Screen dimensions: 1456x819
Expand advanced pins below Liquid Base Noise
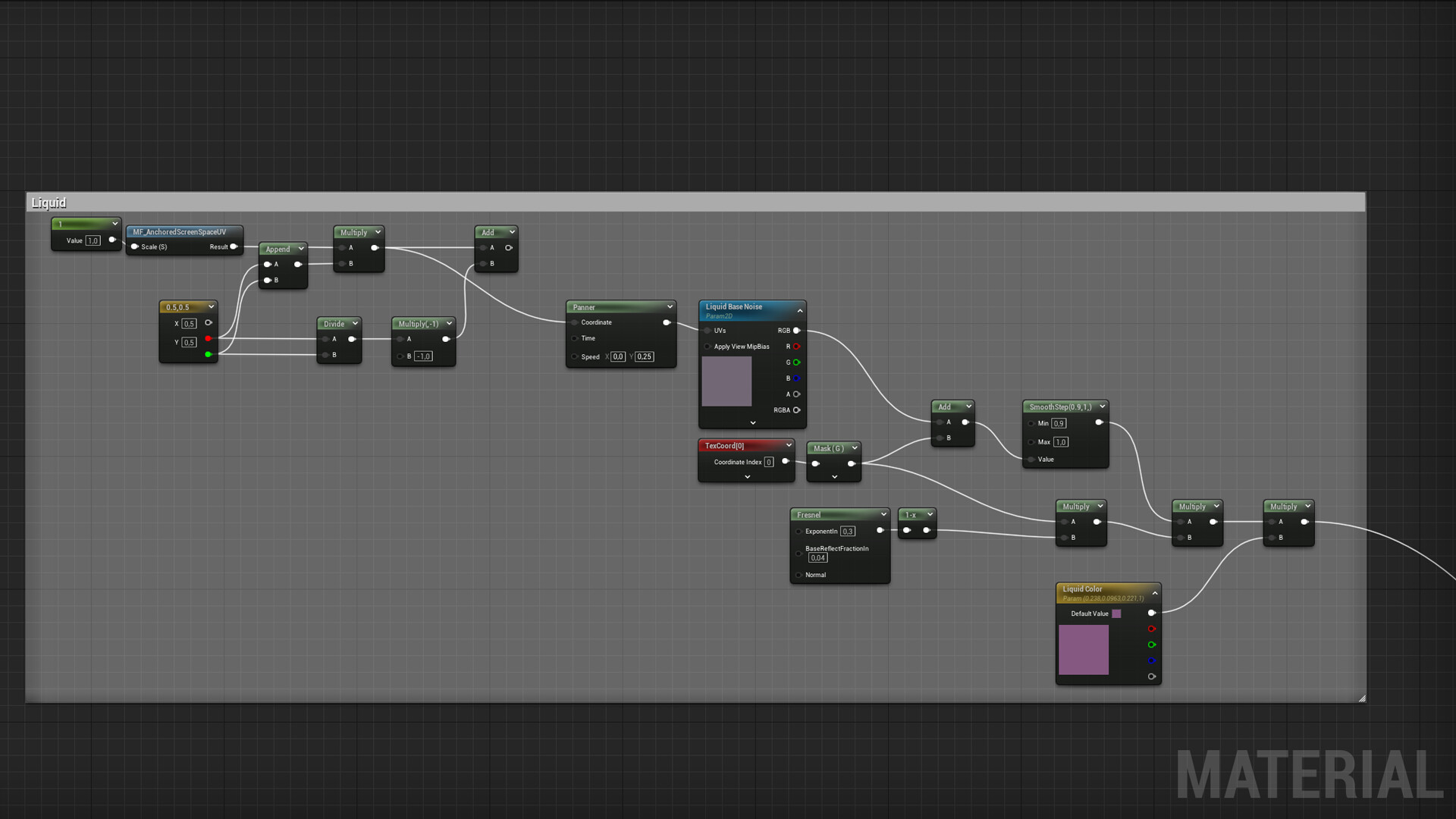(x=752, y=423)
